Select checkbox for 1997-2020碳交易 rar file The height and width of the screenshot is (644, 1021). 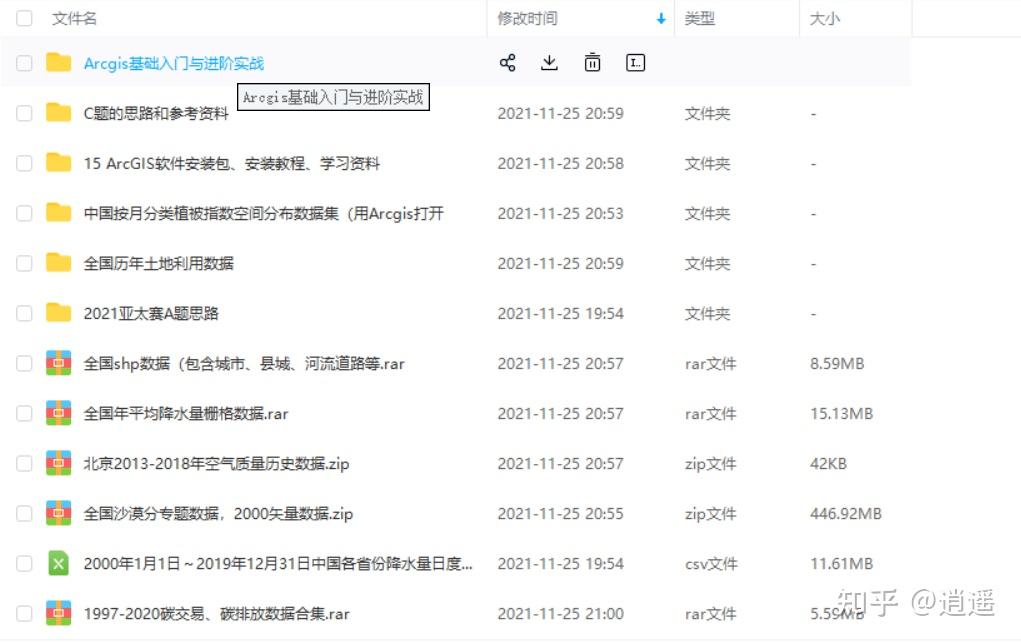pyautogui.click(x=24, y=613)
